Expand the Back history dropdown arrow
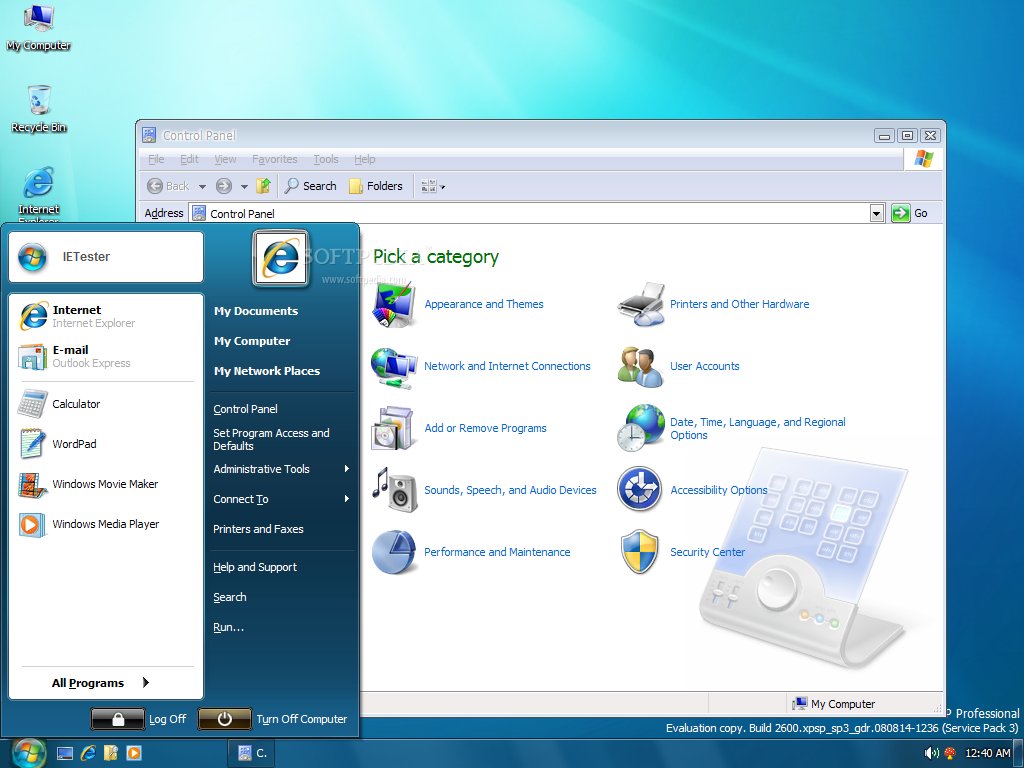The width and height of the screenshot is (1024, 768). pyautogui.click(x=202, y=187)
